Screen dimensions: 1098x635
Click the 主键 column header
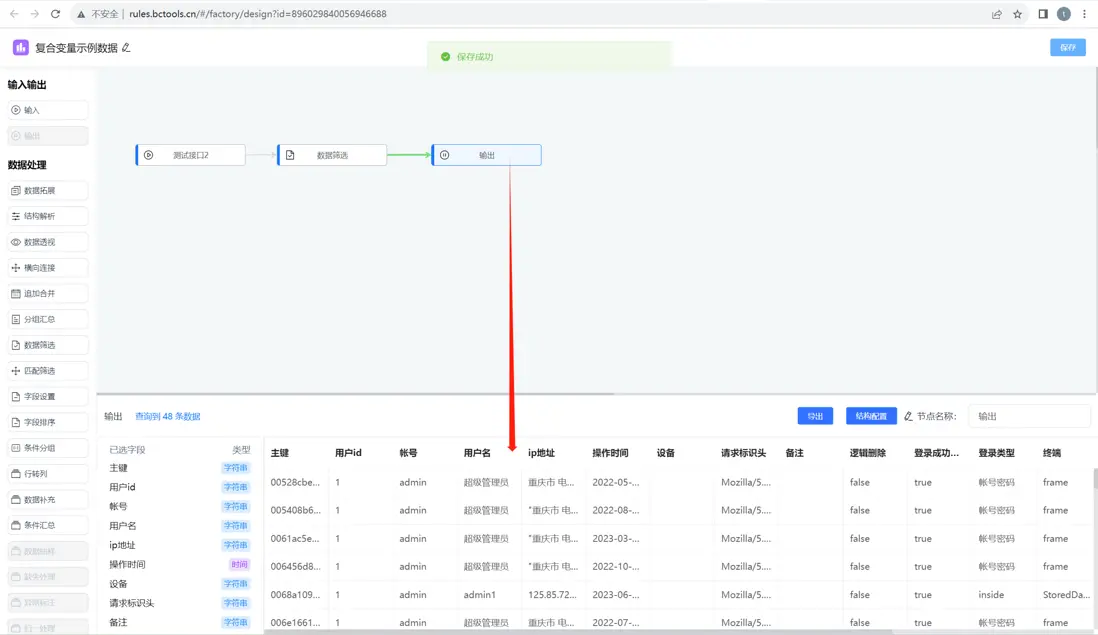280,453
